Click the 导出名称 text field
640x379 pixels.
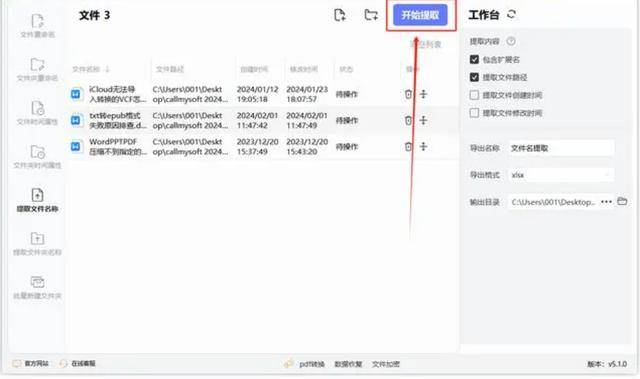tap(561, 148)
